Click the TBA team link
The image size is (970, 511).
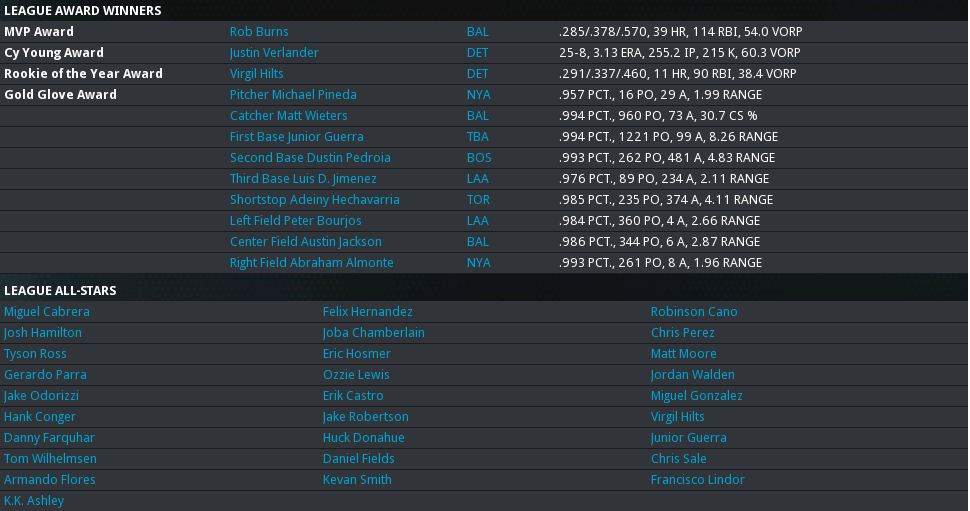tap(478, 137)
